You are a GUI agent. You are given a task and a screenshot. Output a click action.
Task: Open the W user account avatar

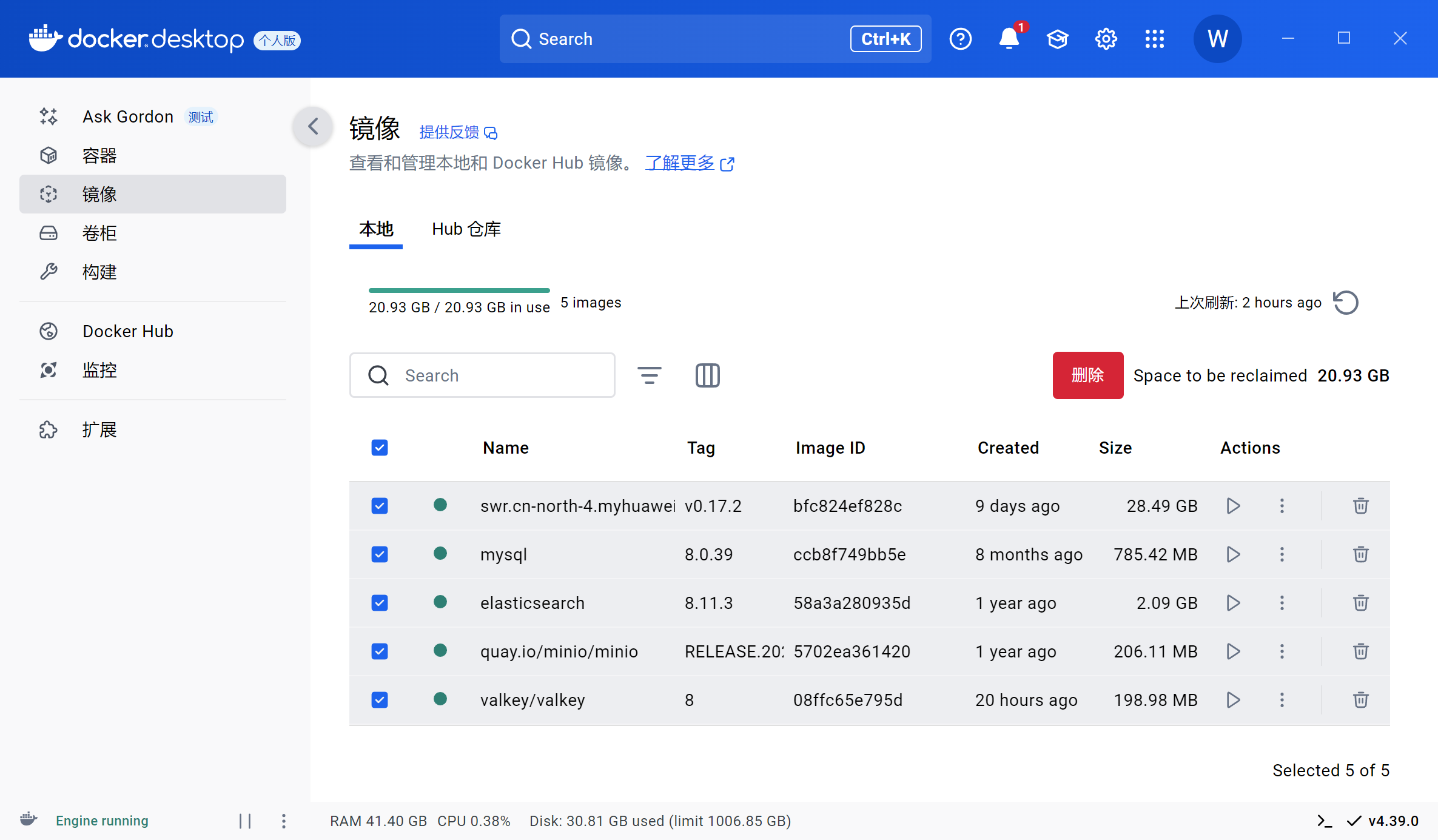point(1217,39)
